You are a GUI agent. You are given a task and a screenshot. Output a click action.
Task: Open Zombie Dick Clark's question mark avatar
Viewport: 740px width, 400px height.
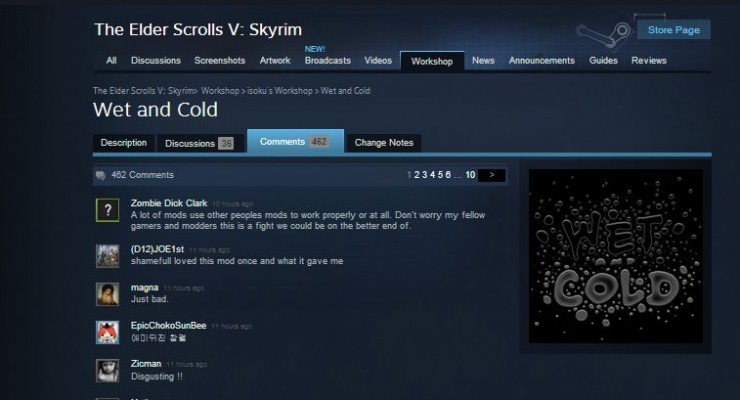pos(108,210)
